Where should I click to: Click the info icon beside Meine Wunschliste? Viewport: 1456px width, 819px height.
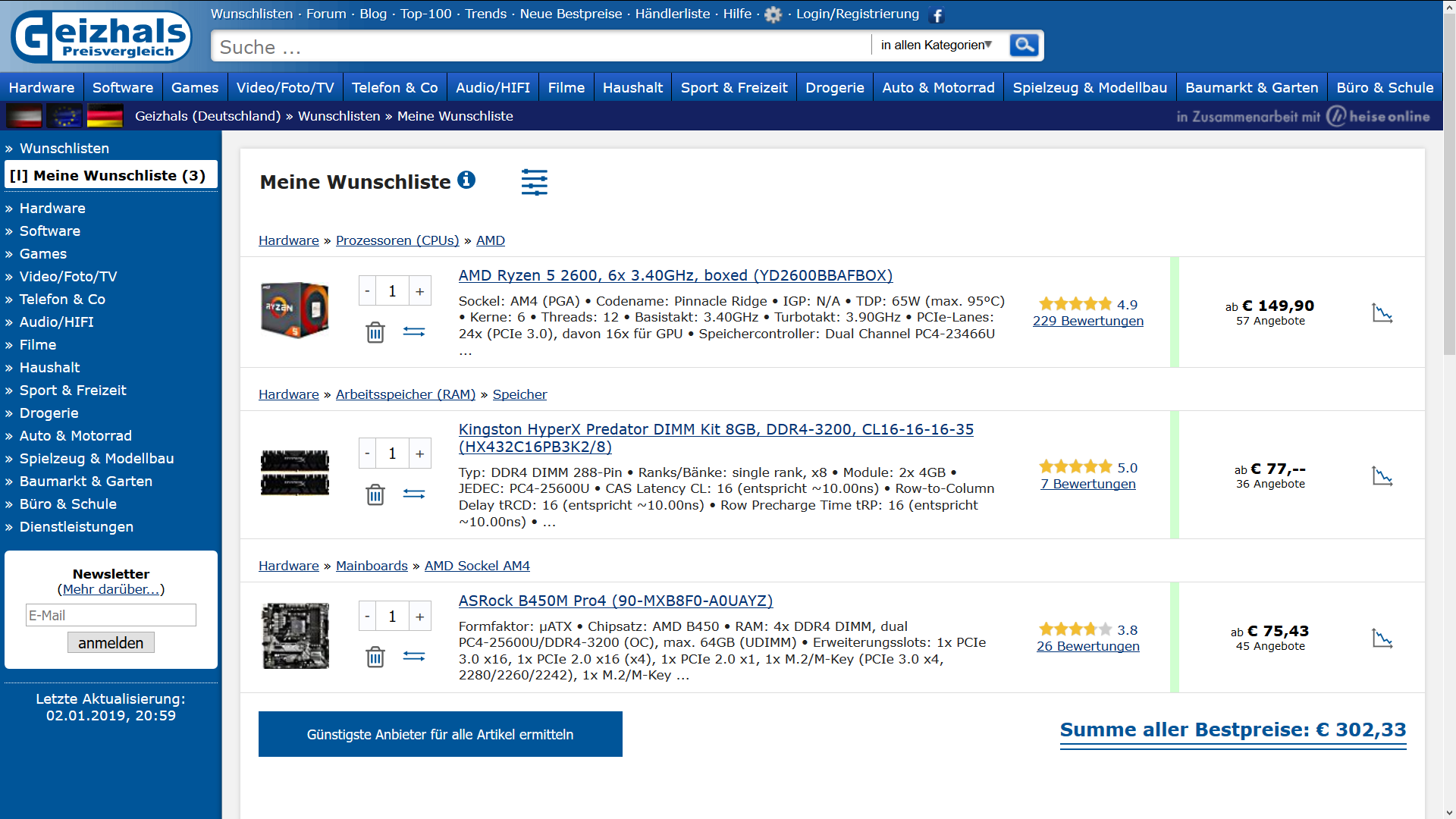[x=466, y=180]
